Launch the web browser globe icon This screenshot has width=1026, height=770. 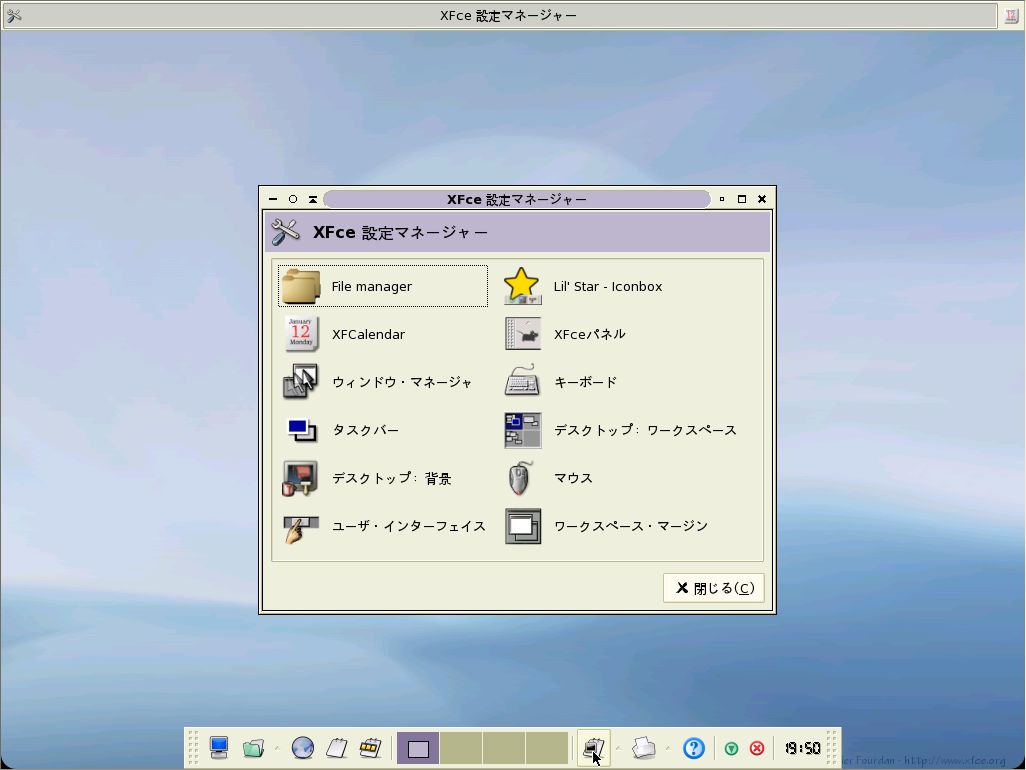[302, 747]
